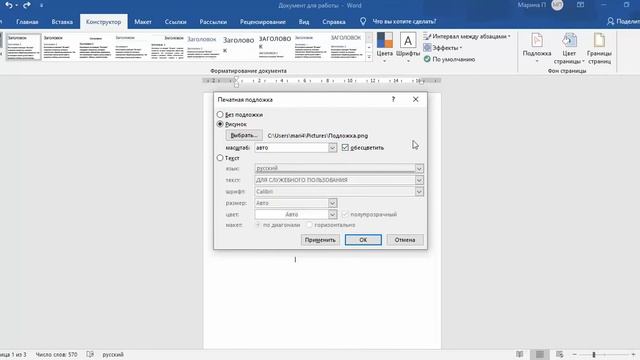
Task: Click the Применить button
Action: click(320, 240)
